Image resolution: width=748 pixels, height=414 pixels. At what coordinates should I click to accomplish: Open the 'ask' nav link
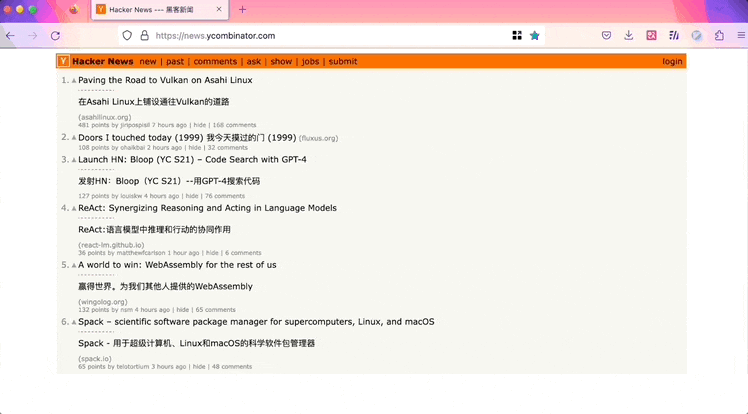(x=254, y=62)
